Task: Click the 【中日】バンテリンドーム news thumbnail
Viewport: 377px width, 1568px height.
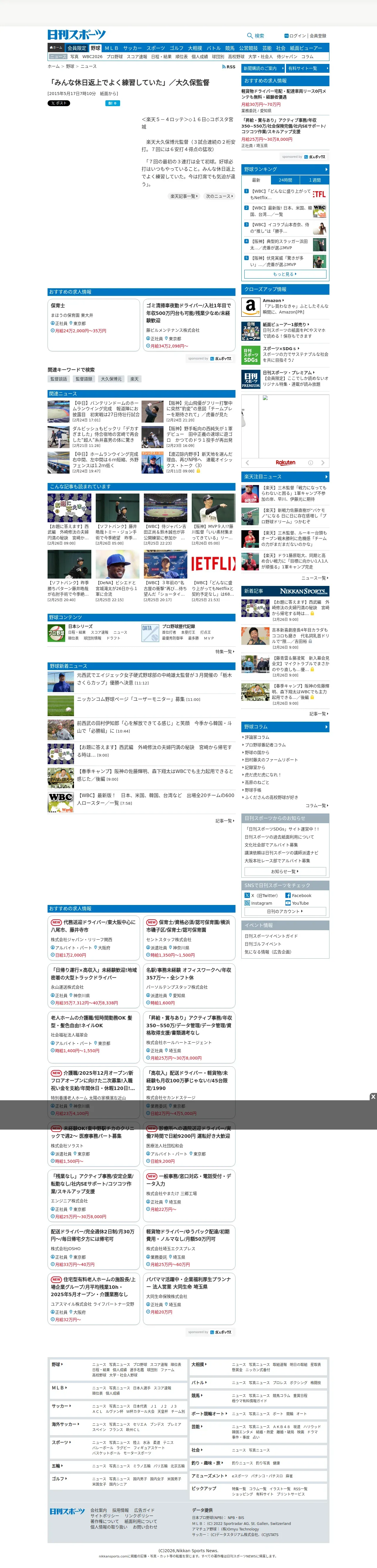Action: (x=58, y=411)
